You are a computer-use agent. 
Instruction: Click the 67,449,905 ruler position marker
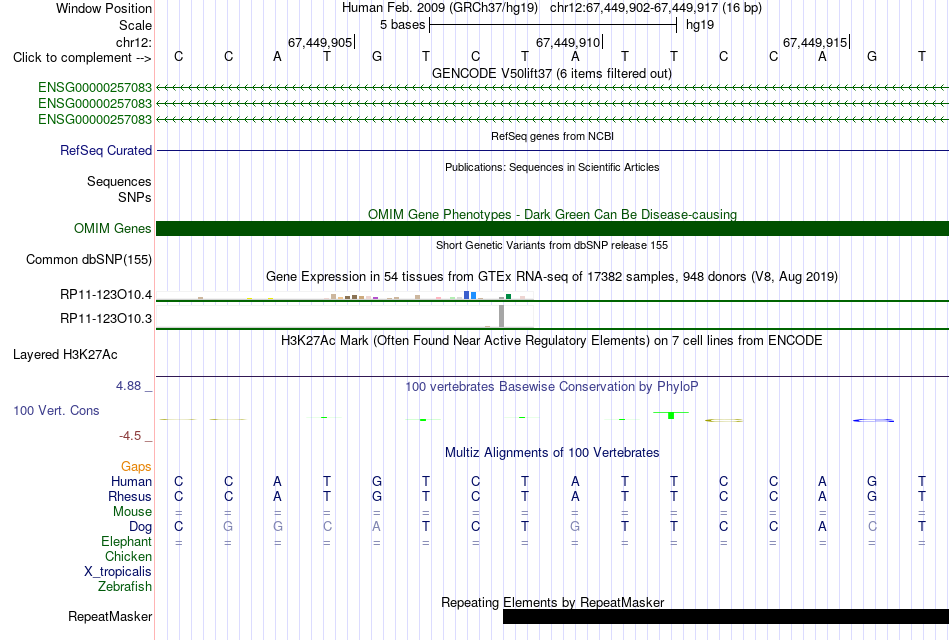[321, 42]
